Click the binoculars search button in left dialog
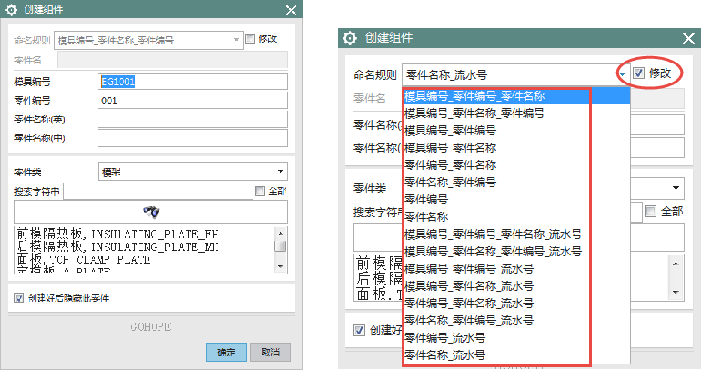The image size is (702, 370). 151,212
